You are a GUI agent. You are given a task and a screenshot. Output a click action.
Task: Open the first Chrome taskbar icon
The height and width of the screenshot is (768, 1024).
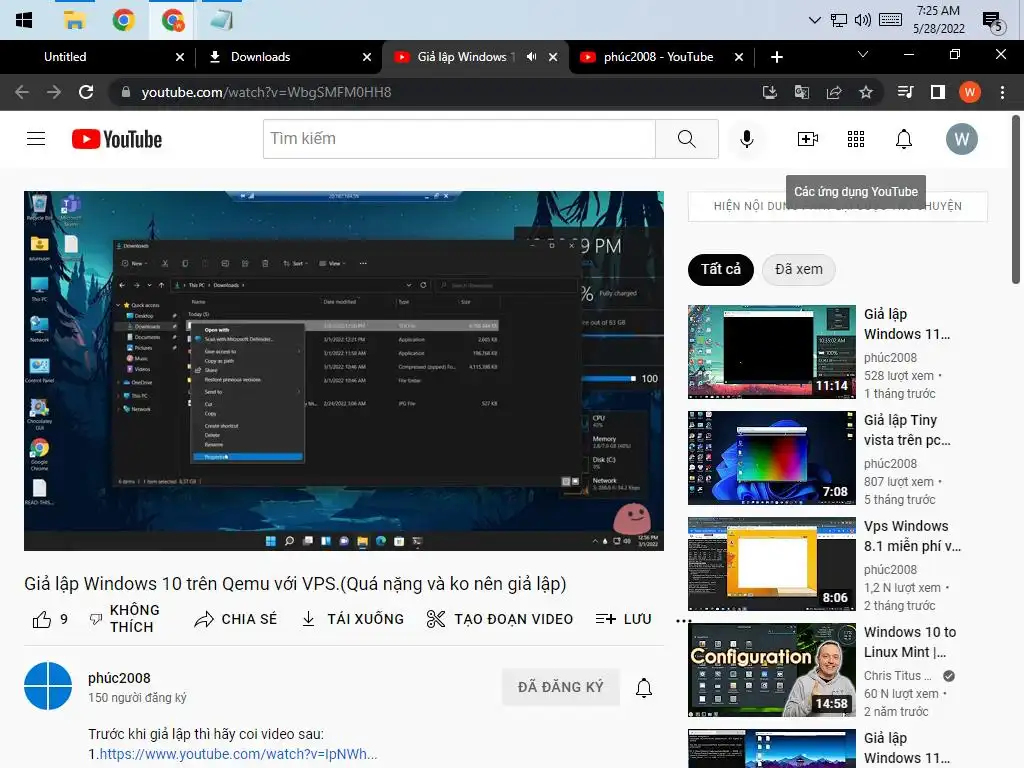tap(123, 20)
